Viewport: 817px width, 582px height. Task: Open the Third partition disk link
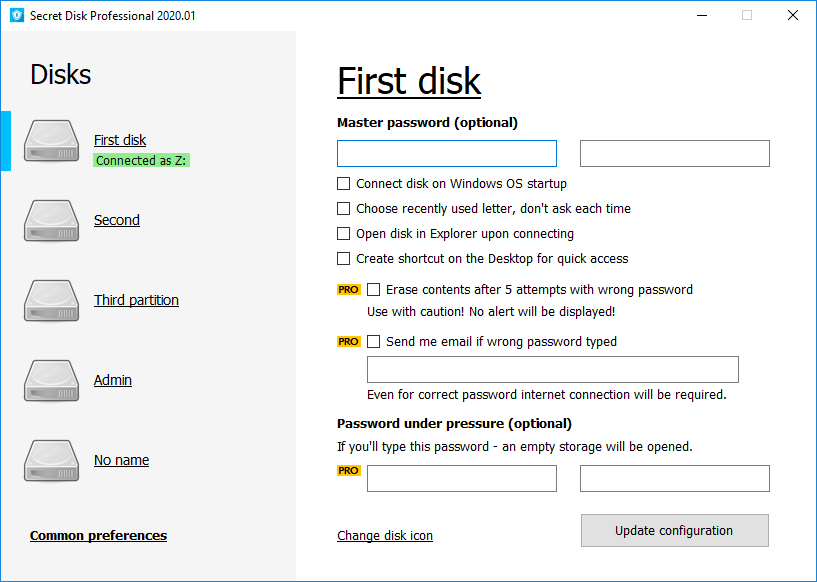click(x=136, y=300)
